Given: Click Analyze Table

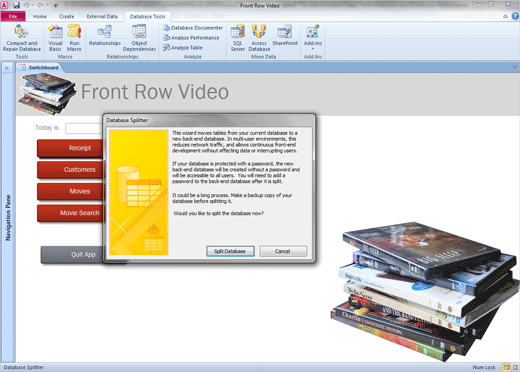Looking at the screenshot, I should pyautogui.click(x=183, y=48).
